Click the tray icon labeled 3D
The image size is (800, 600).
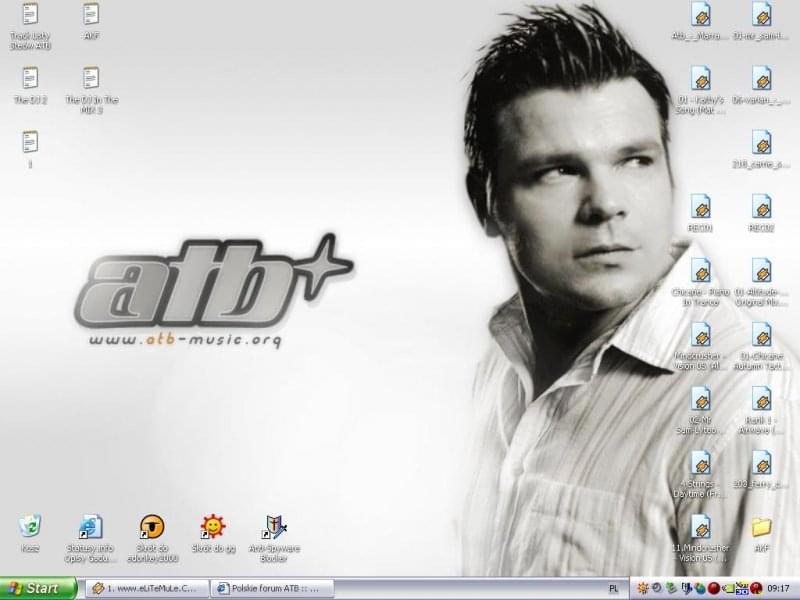pos(742,588)
